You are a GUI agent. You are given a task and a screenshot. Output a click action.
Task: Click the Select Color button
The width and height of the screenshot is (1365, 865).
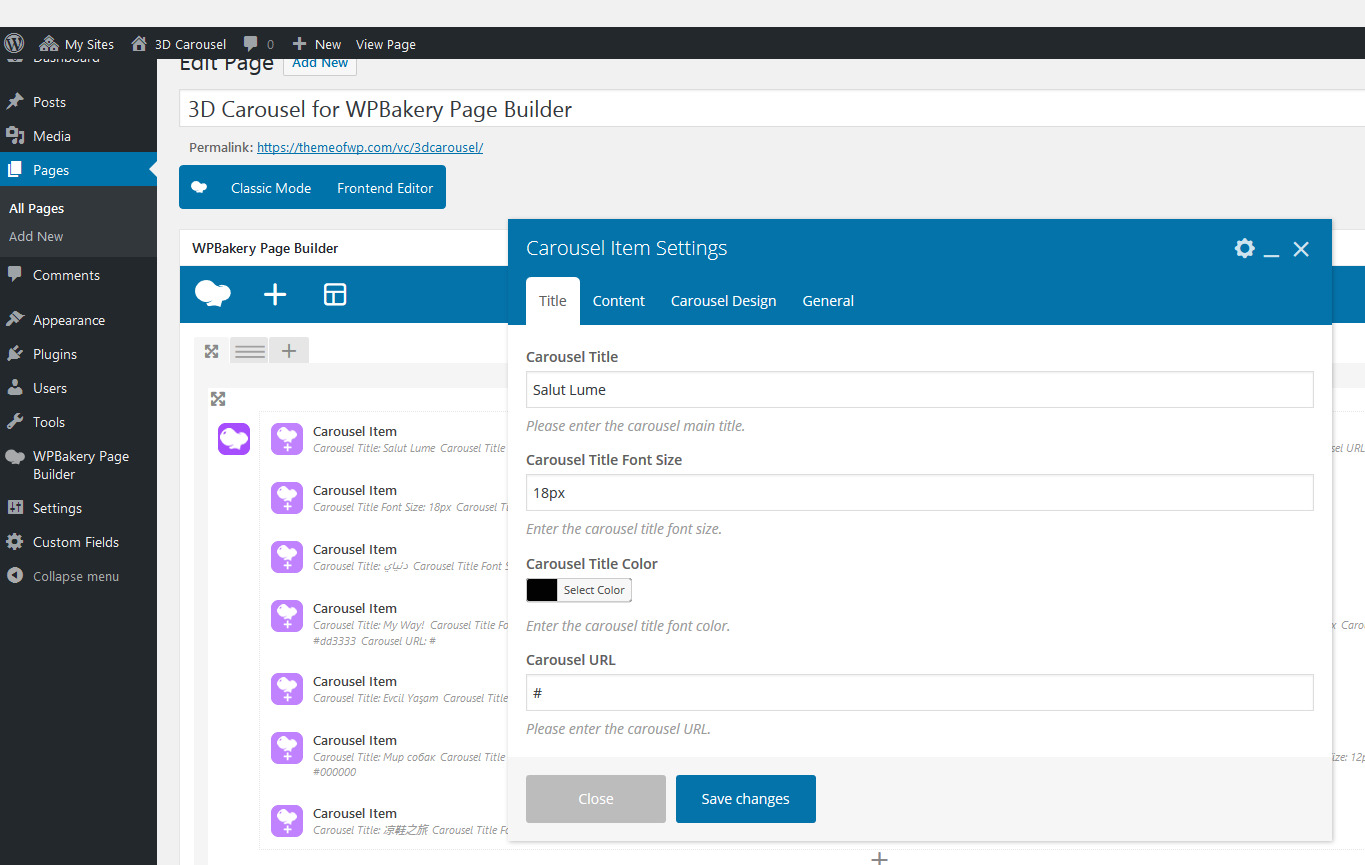tap(594, 590)
